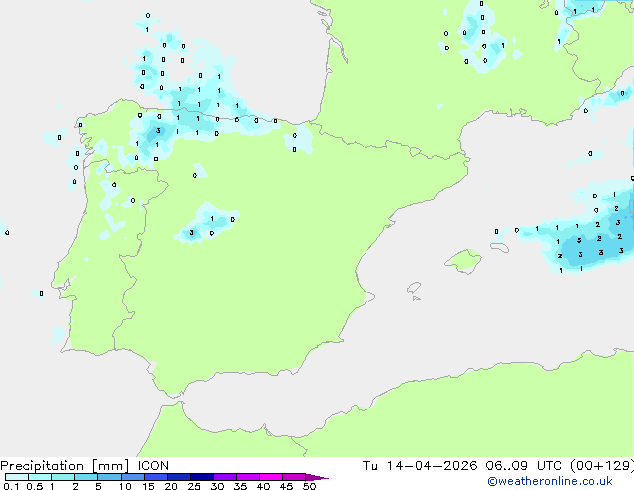The image size is (634, 490).
Task: Click the rain patch in central Spain
Action: (x=207, y=225)
